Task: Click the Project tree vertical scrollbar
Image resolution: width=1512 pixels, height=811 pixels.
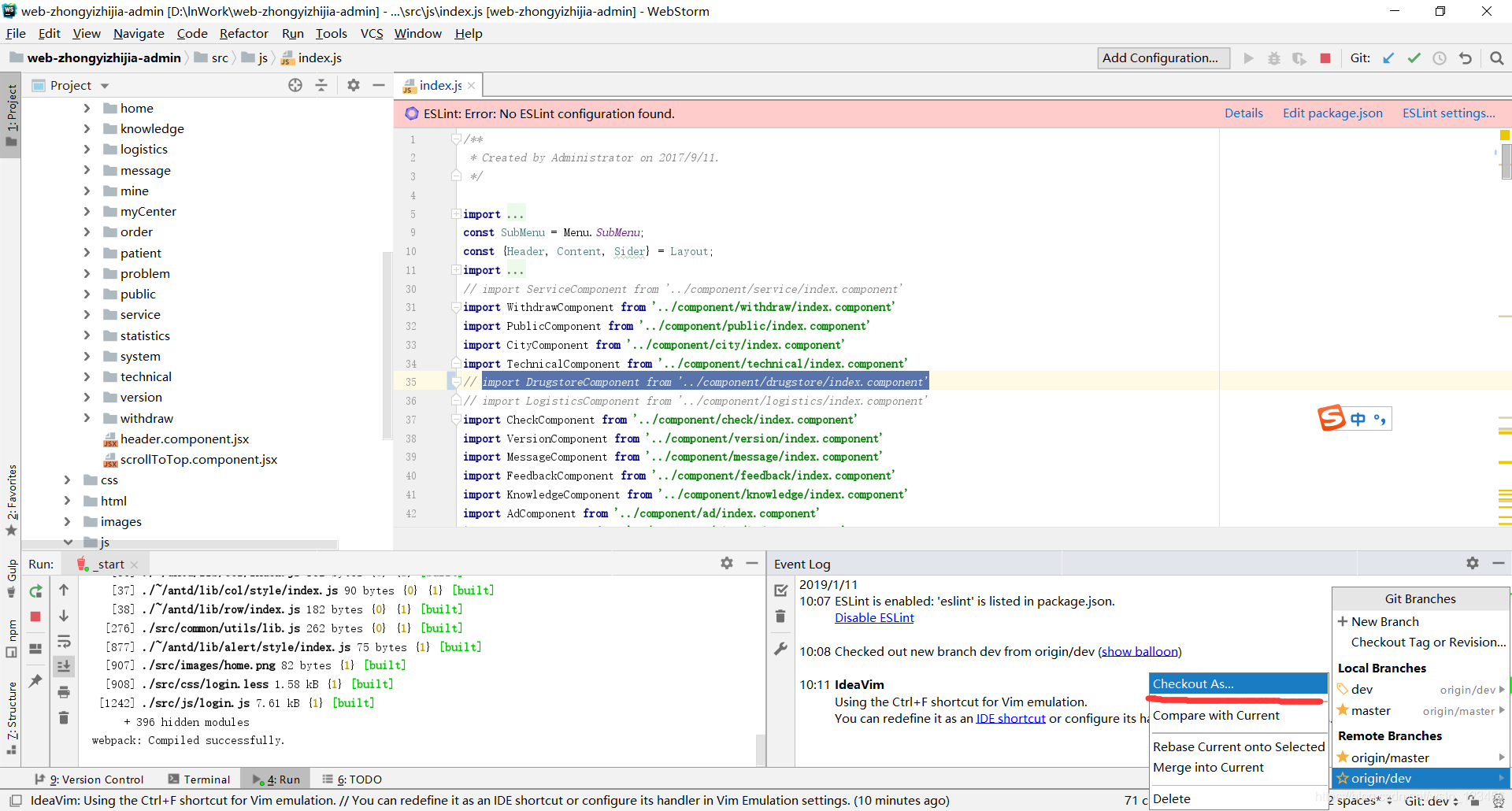Action: (x=387, y=345)
